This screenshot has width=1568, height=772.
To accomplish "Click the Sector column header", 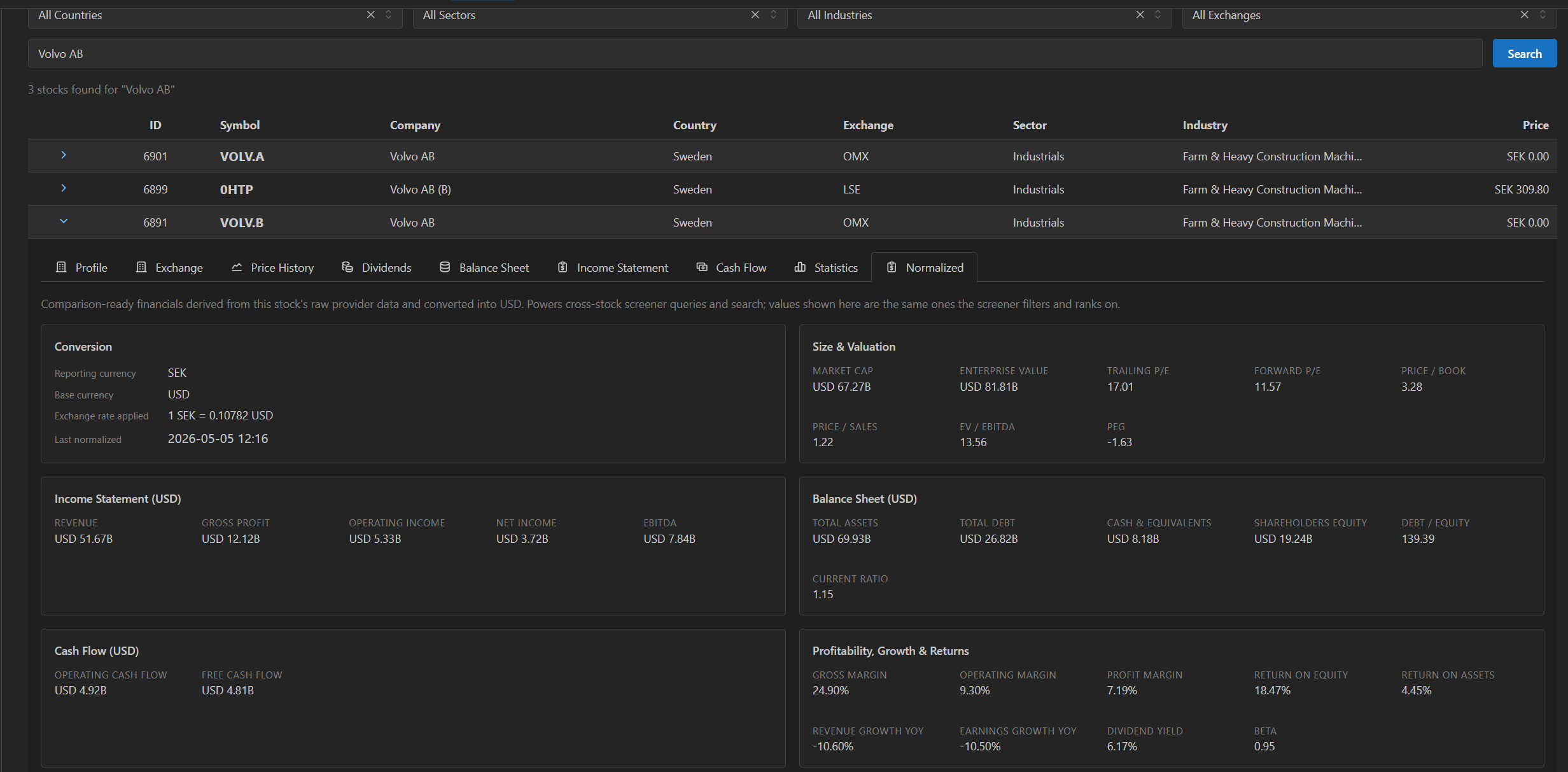I will [1029, 125].
